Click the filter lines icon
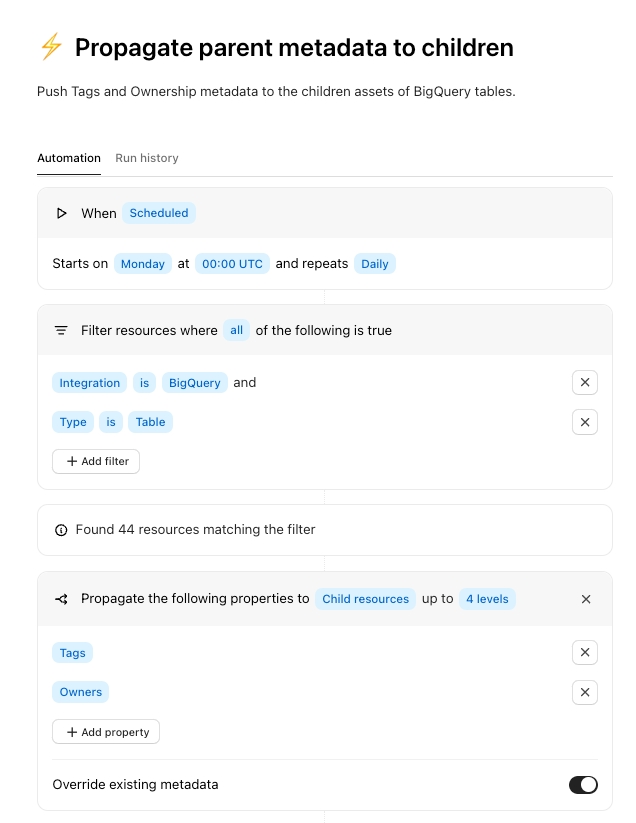 pos(62,331)
